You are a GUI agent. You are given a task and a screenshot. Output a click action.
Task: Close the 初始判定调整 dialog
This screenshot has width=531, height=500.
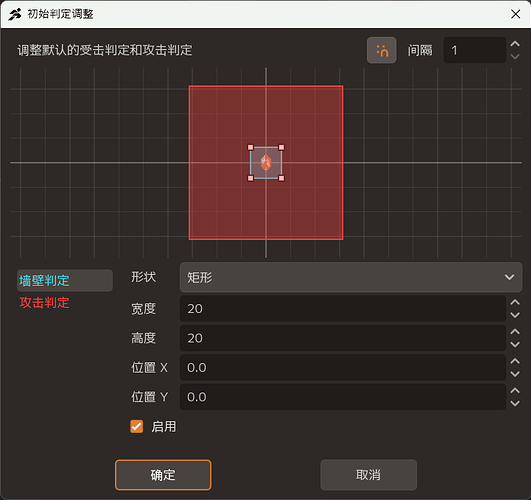515,14
